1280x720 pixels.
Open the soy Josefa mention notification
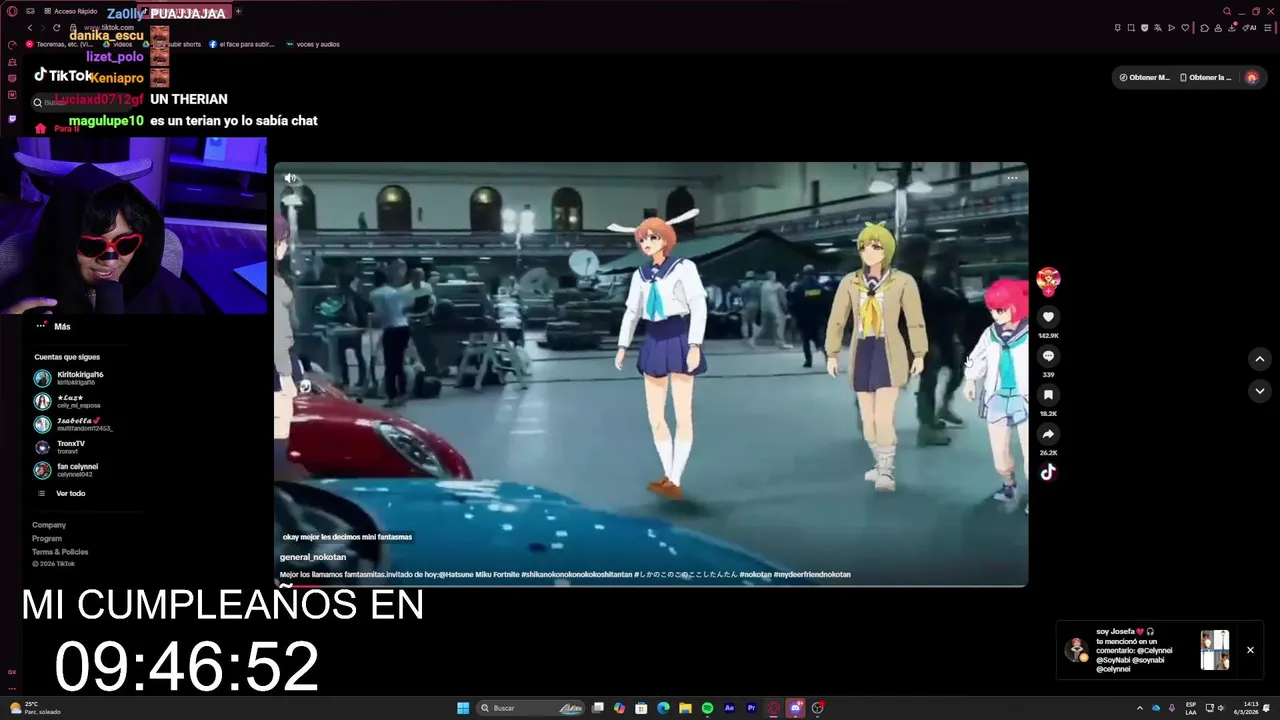1133,650
